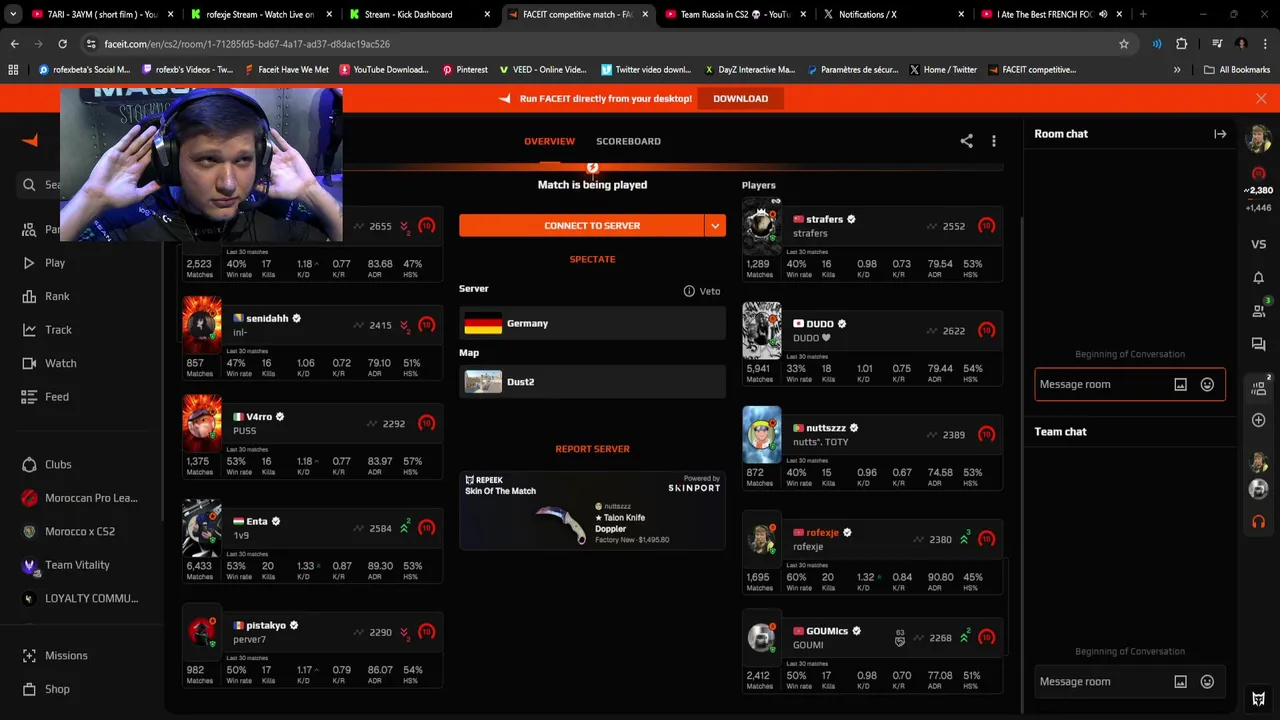The width and height of the screenshot is (1280, 720).
Task: Open the VS matchmaking icon
Action: click(x=1258, y=244)
